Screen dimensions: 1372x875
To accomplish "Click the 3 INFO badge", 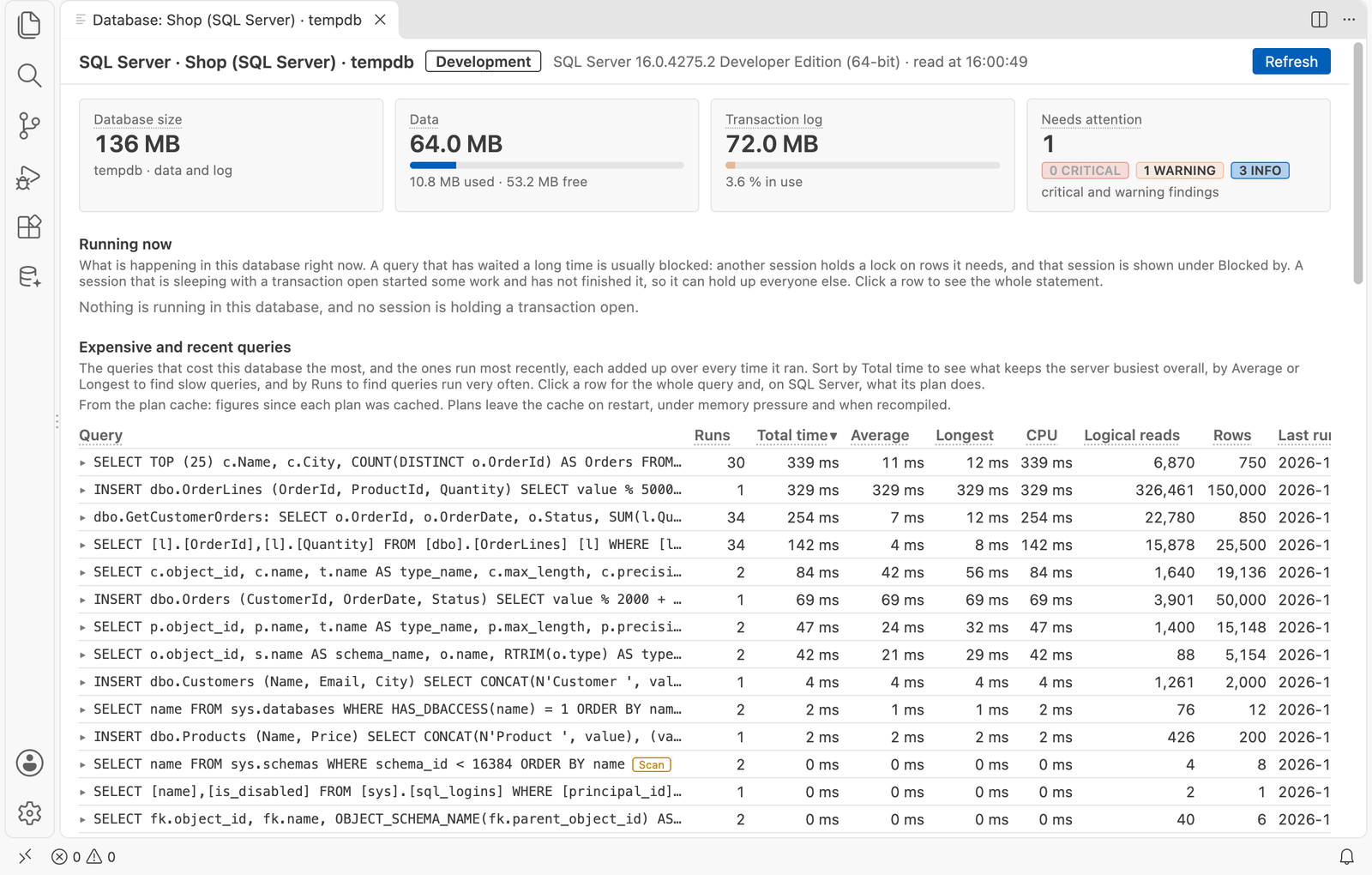I will [1260, 171].
